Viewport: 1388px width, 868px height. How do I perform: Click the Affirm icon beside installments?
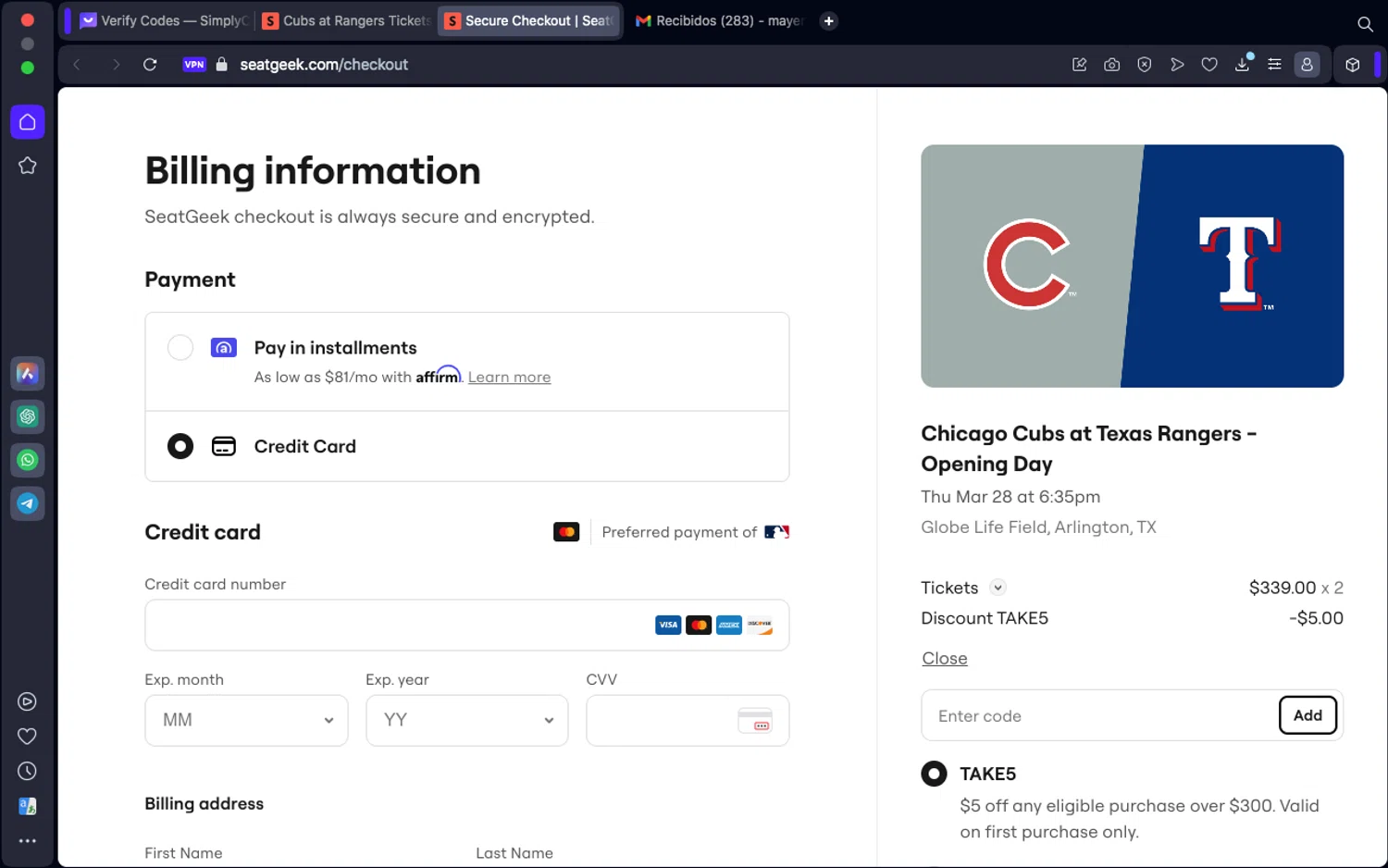pyautogui.click(x=224, y=348)
